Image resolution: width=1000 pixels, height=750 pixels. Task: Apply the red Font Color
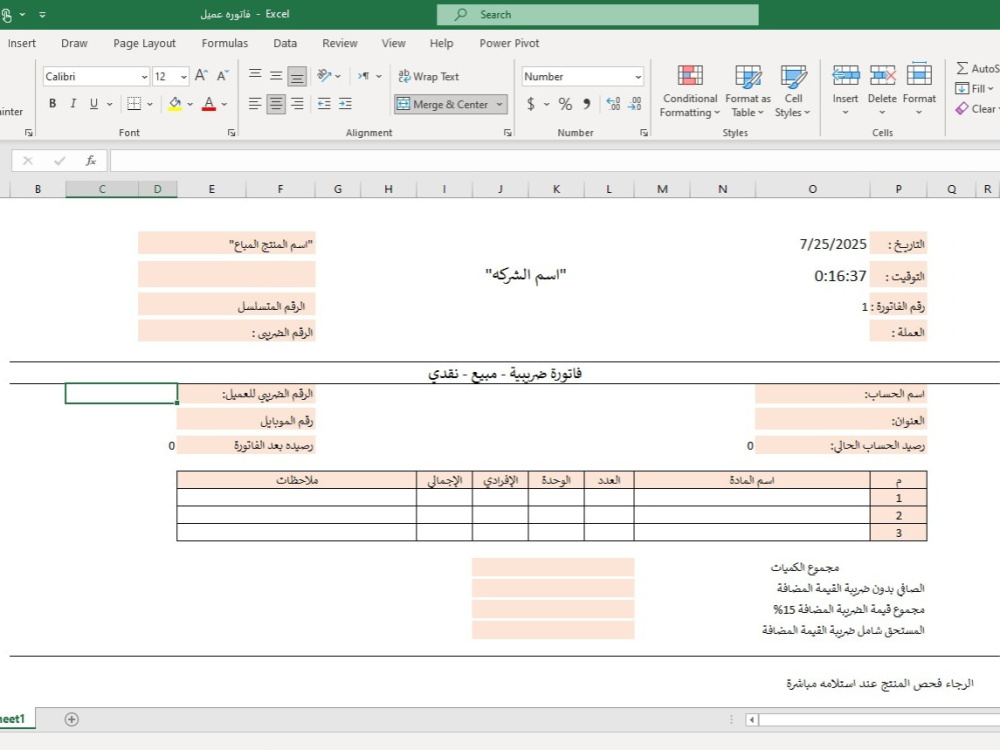point(209,103)
